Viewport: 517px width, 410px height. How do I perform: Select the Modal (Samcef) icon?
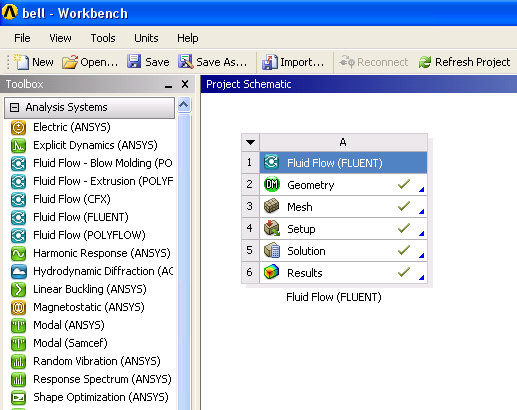tap(18, 343)
